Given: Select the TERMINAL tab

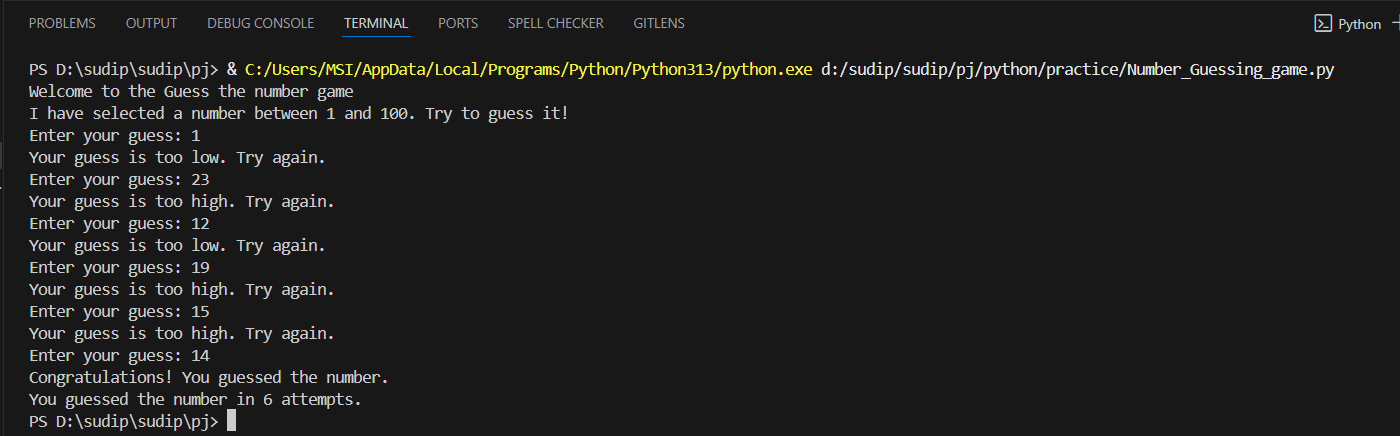Looking at the screenshot, I should pyautogui.click(x=376, y=23).
